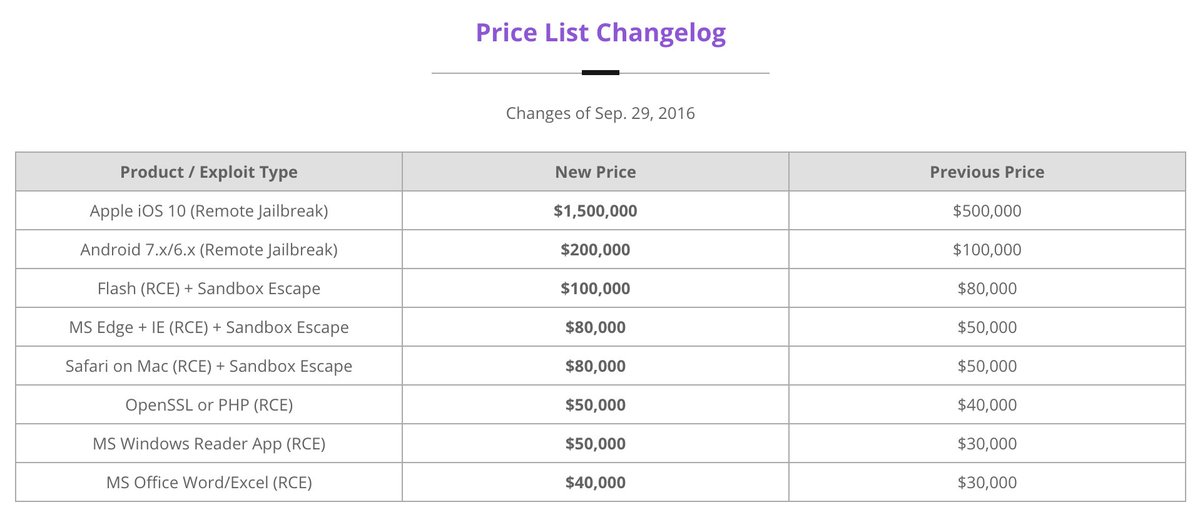Click the OpenSSL or PHP (RCE) cell
This screenshot has height=512, width=1200.
[208, 405]
